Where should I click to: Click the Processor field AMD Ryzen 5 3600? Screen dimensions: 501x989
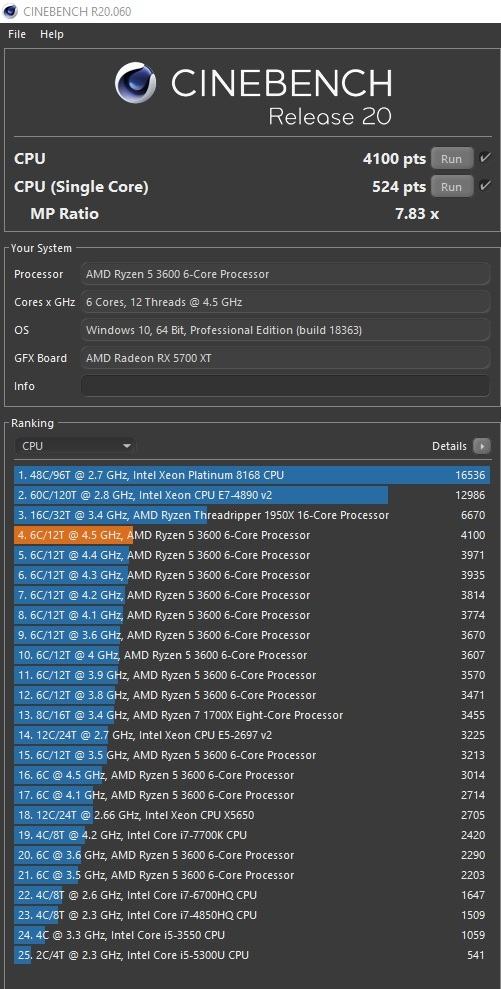coord(285,274)
